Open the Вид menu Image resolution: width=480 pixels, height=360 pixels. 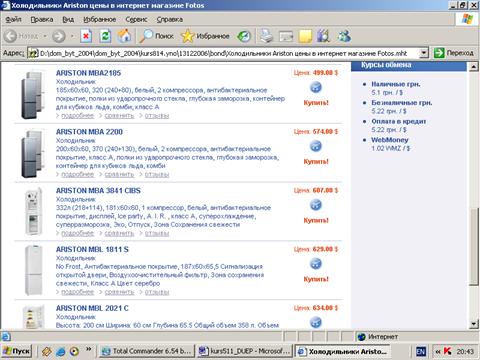pyautogui.click(x=68, y=19)
